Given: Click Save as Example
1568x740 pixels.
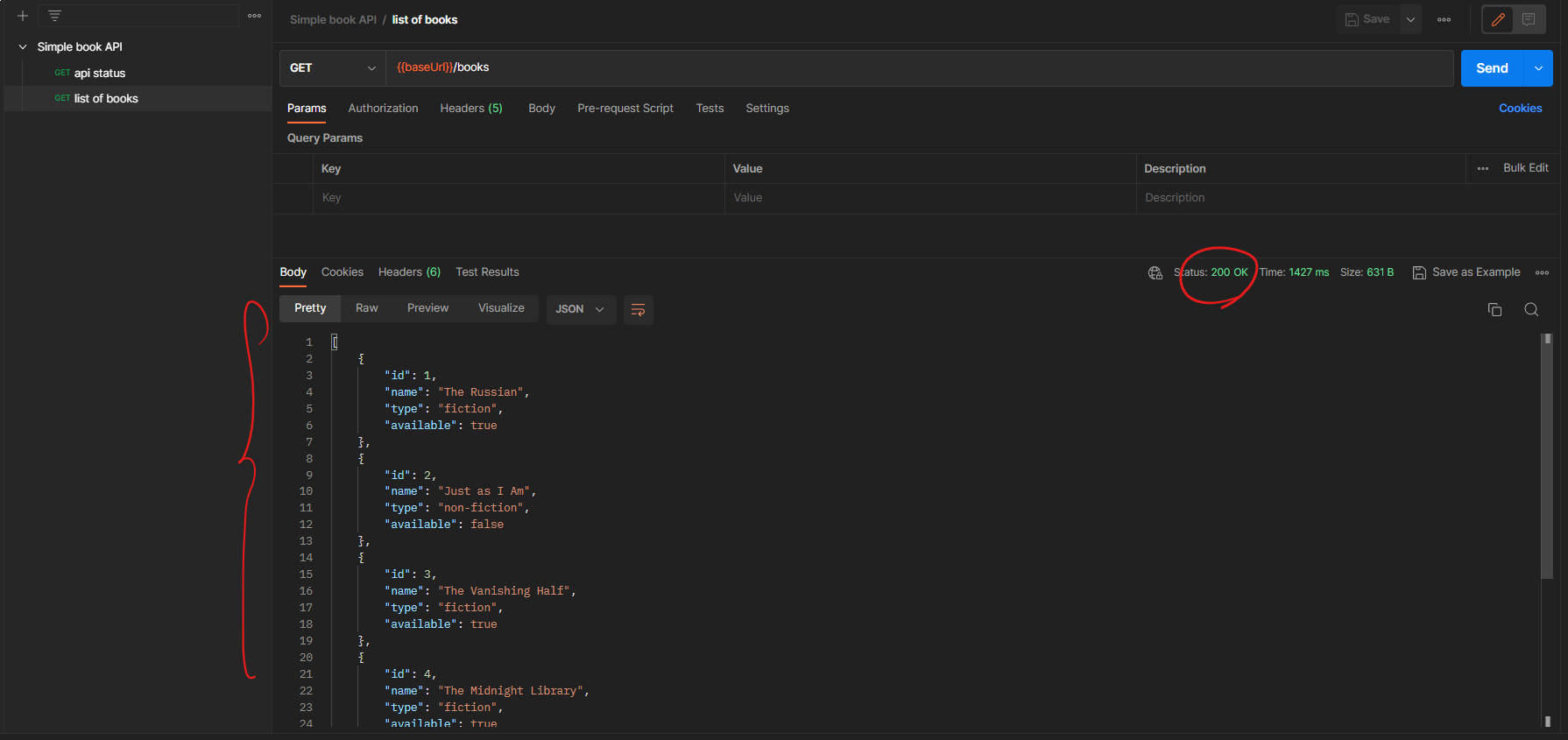Looking at the screenshot, I should point(1466,272).
